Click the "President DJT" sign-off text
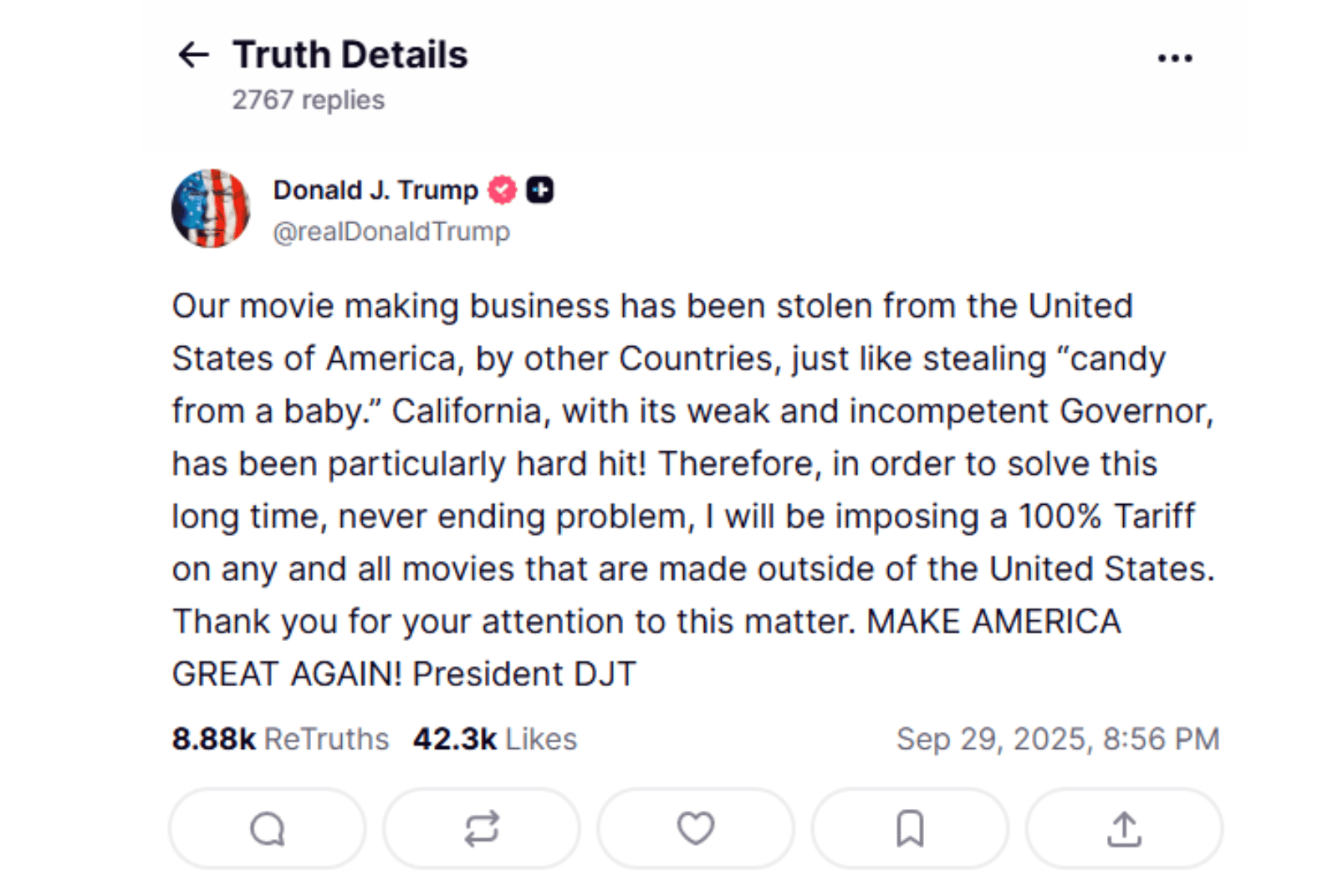 [x=524, y=675]
